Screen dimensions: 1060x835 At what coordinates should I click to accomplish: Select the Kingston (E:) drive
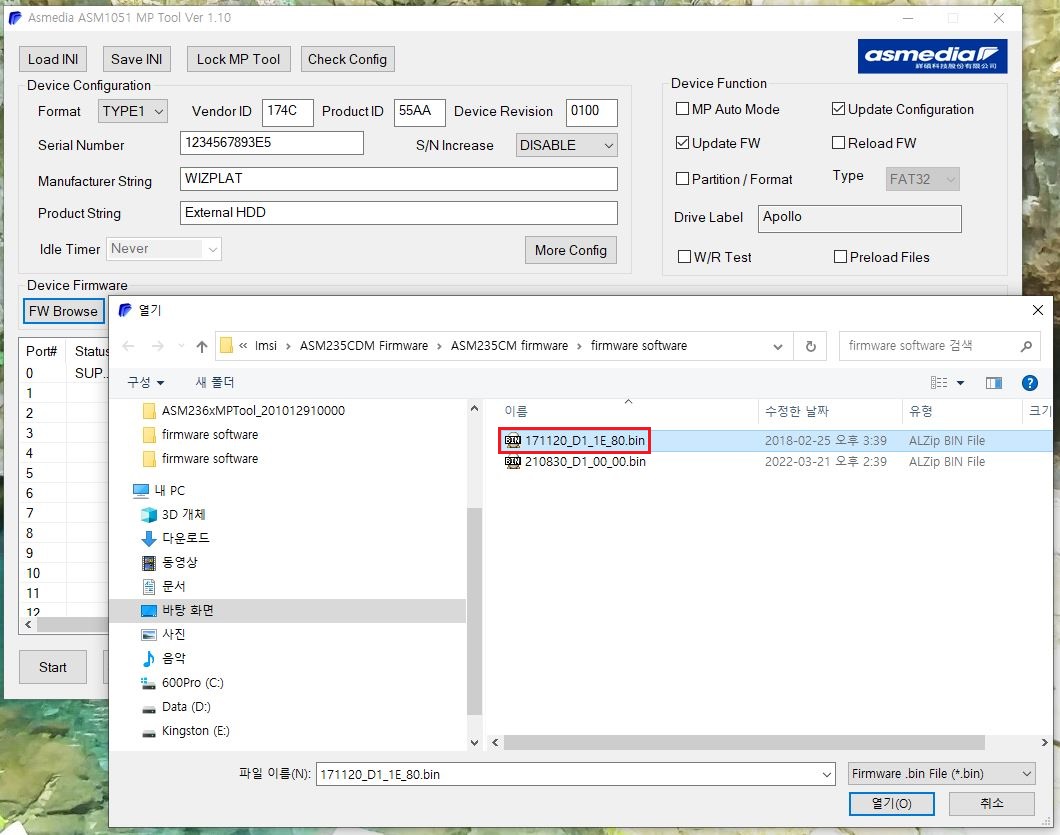click(185, 731)
